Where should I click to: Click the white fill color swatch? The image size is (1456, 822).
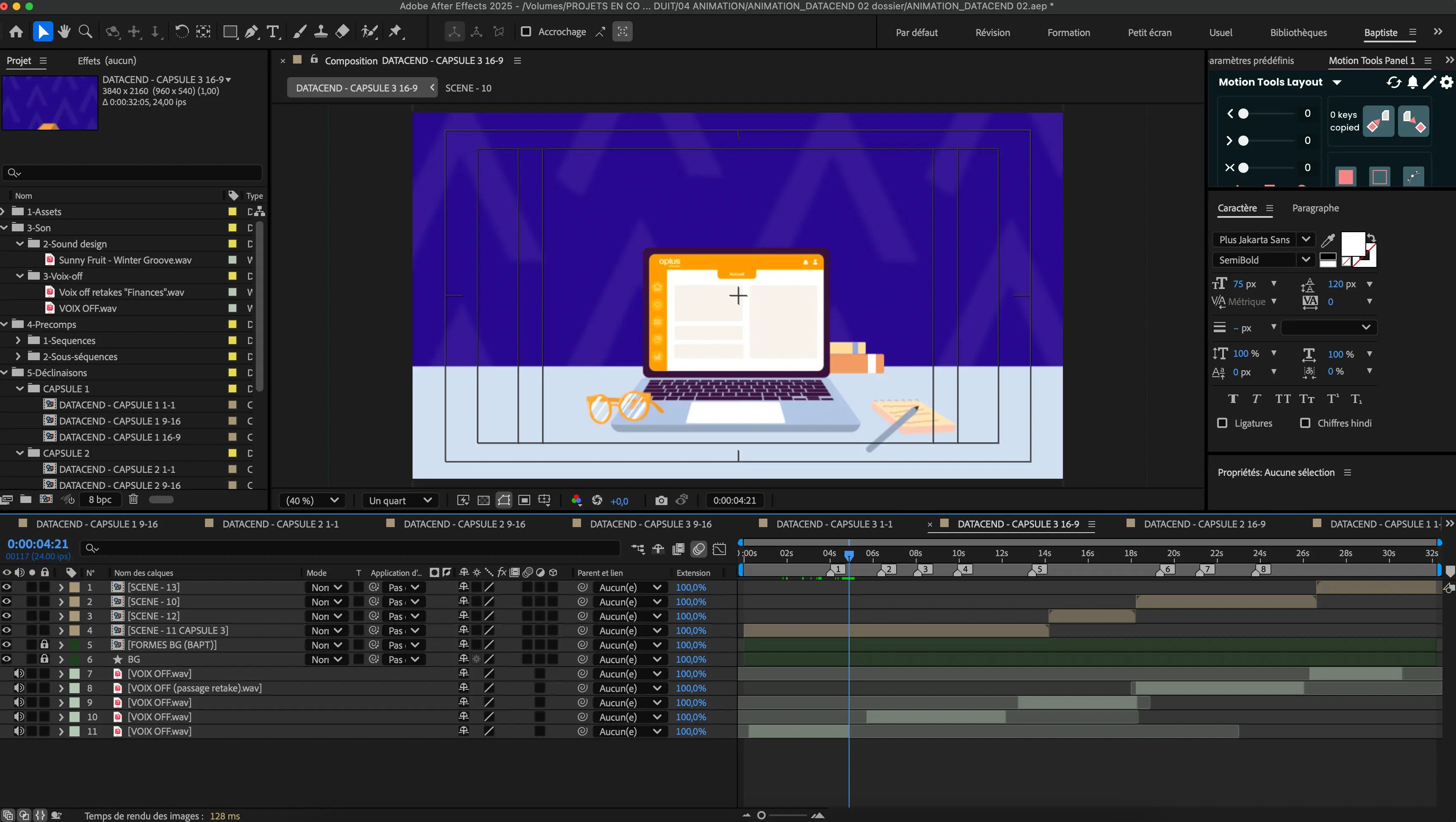[1353, 244]
